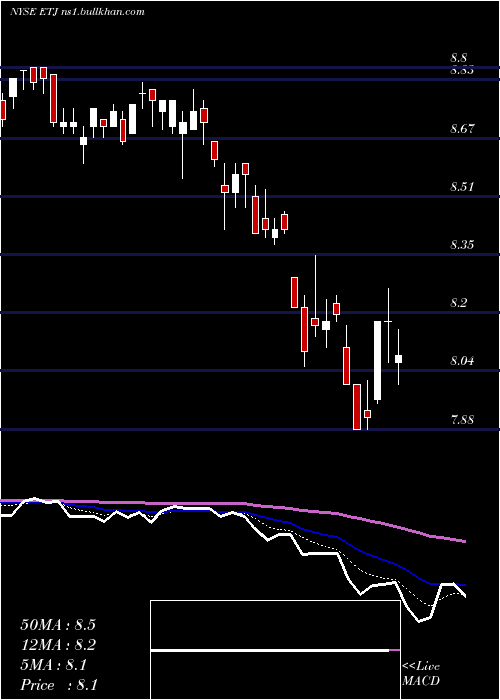
Task: Click the 8.04 price level label
Action: click(462, 361)
